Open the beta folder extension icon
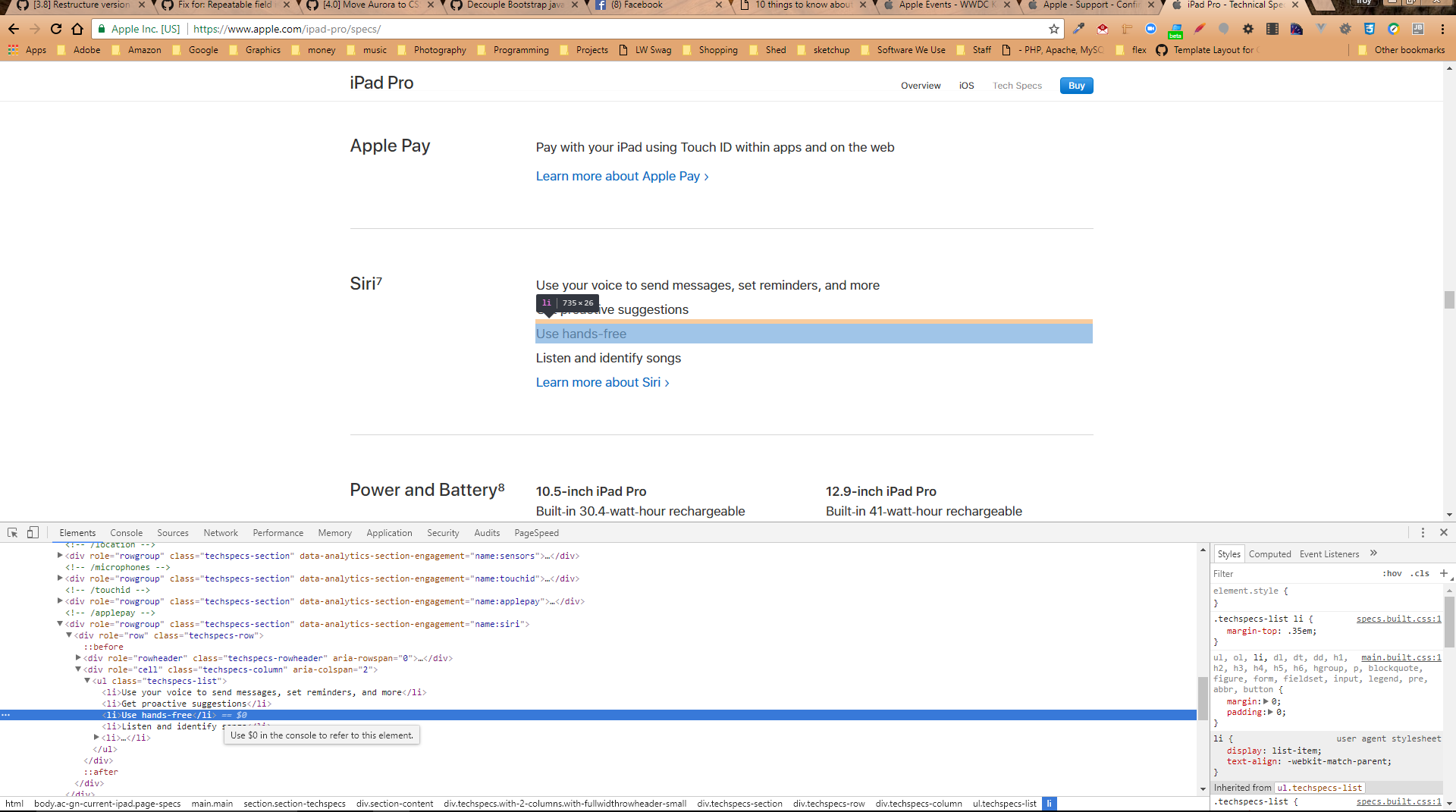This screenshot has width=1456, height=812. point(1175,30)
